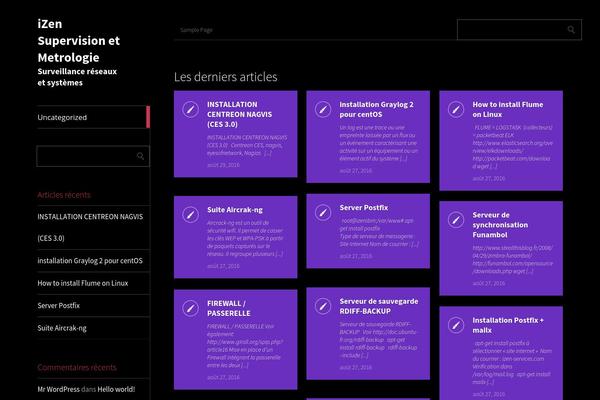600x400 pixels.
Task: Click the search magnifier icon in top header
Action: point(571,29)
